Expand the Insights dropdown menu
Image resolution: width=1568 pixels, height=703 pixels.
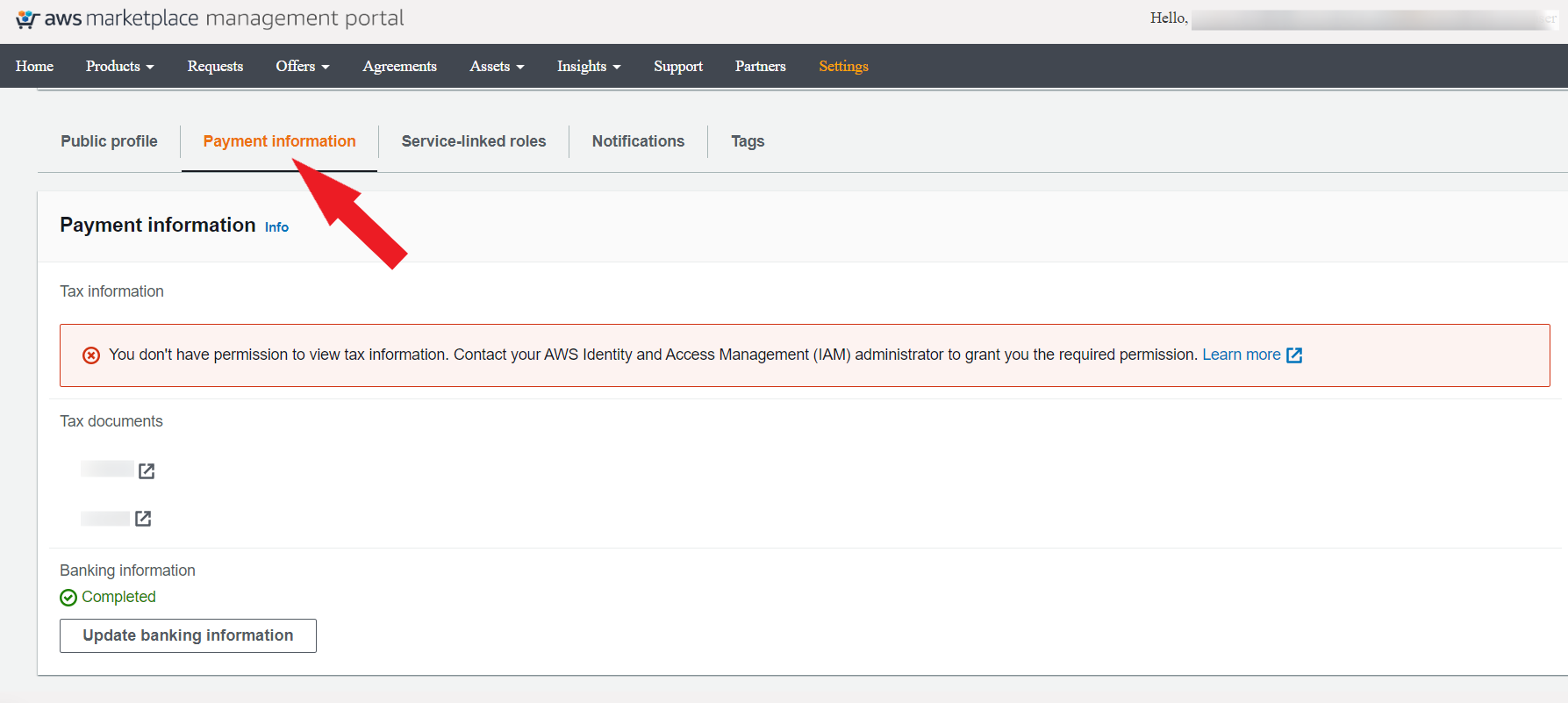(589, 66)
